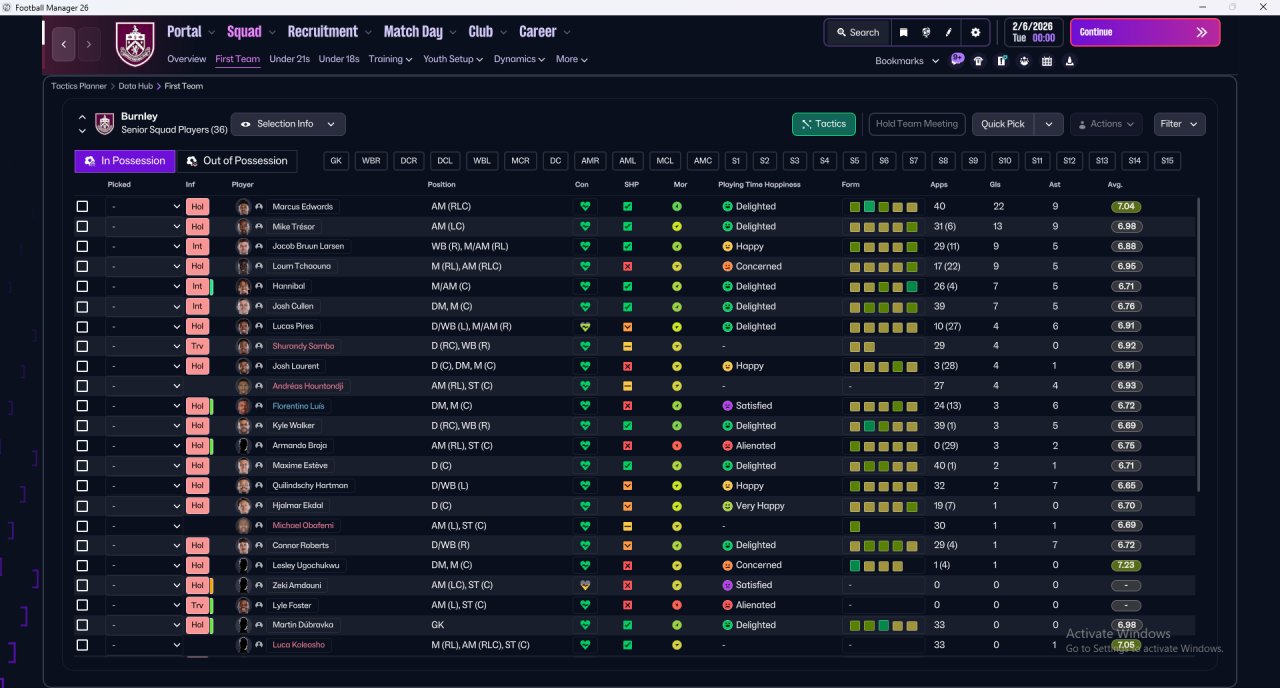Tick the checkbox for Jacob Bruun Larsen

pyautogui.click(x=82, y=247)
